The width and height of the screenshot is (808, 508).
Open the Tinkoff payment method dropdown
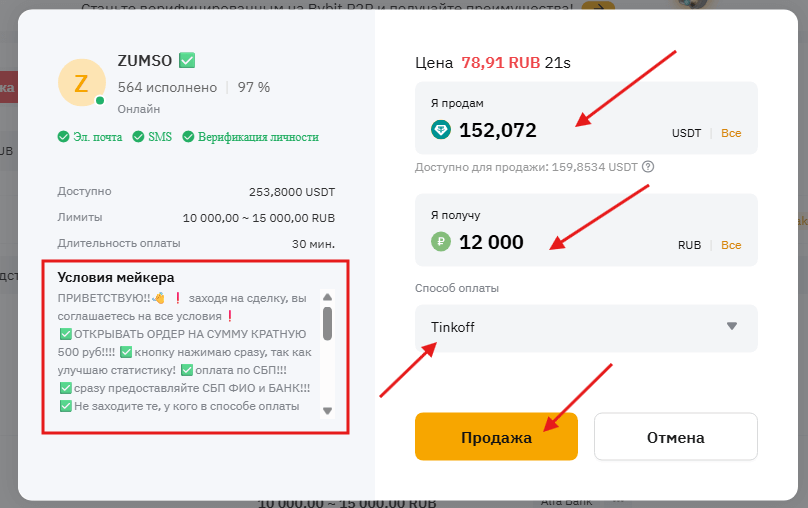(x=585, y=327)
